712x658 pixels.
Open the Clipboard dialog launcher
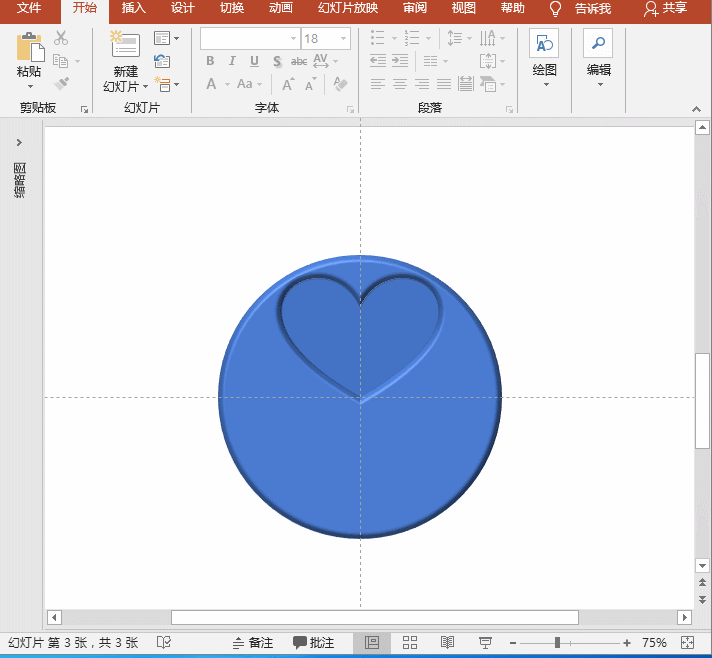coord(84,109)
